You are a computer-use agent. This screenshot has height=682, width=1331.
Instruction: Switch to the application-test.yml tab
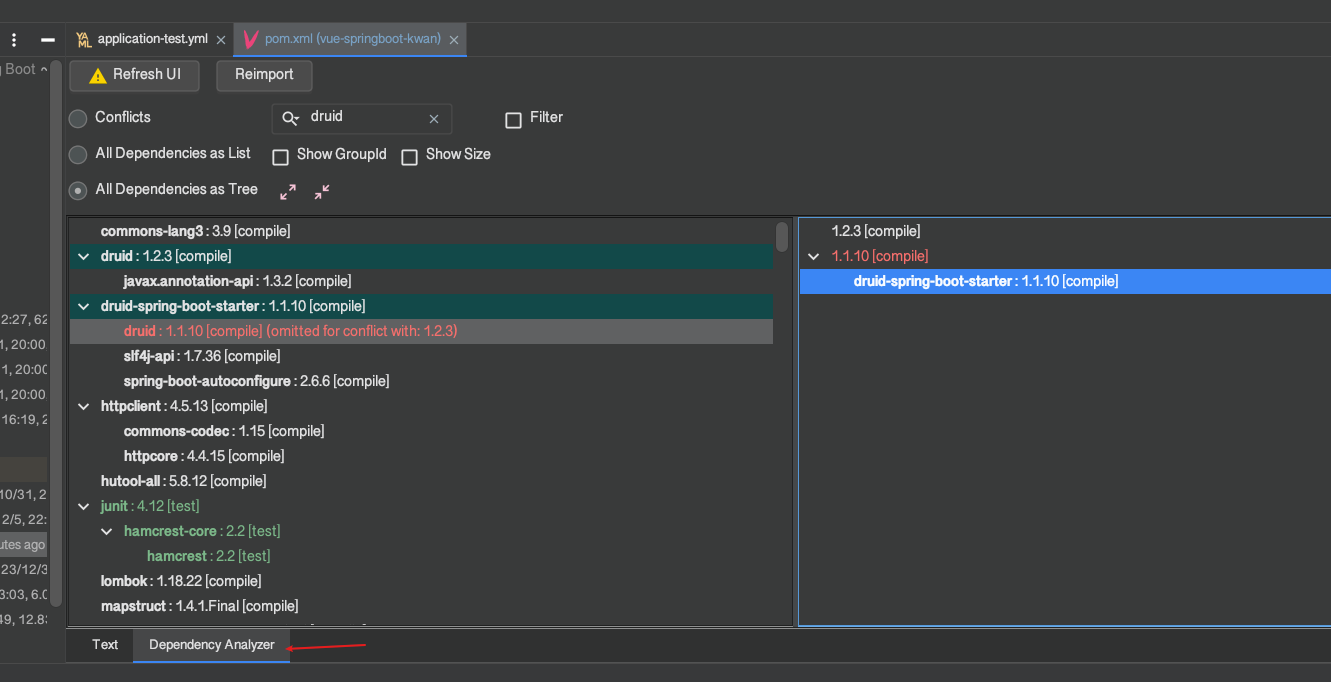[152, 40]
